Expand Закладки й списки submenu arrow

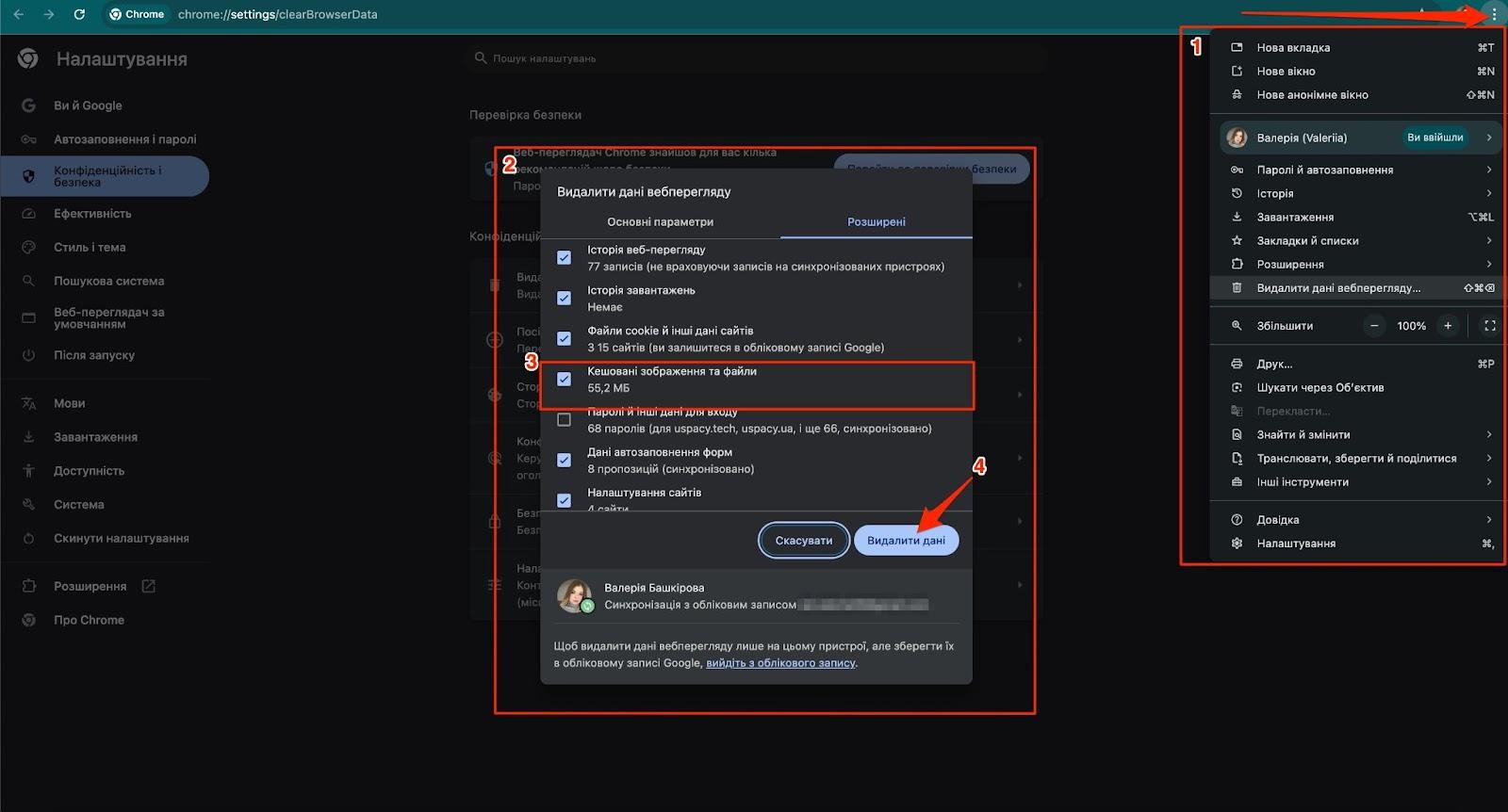pyautogui.click(x=1489, y=241)
